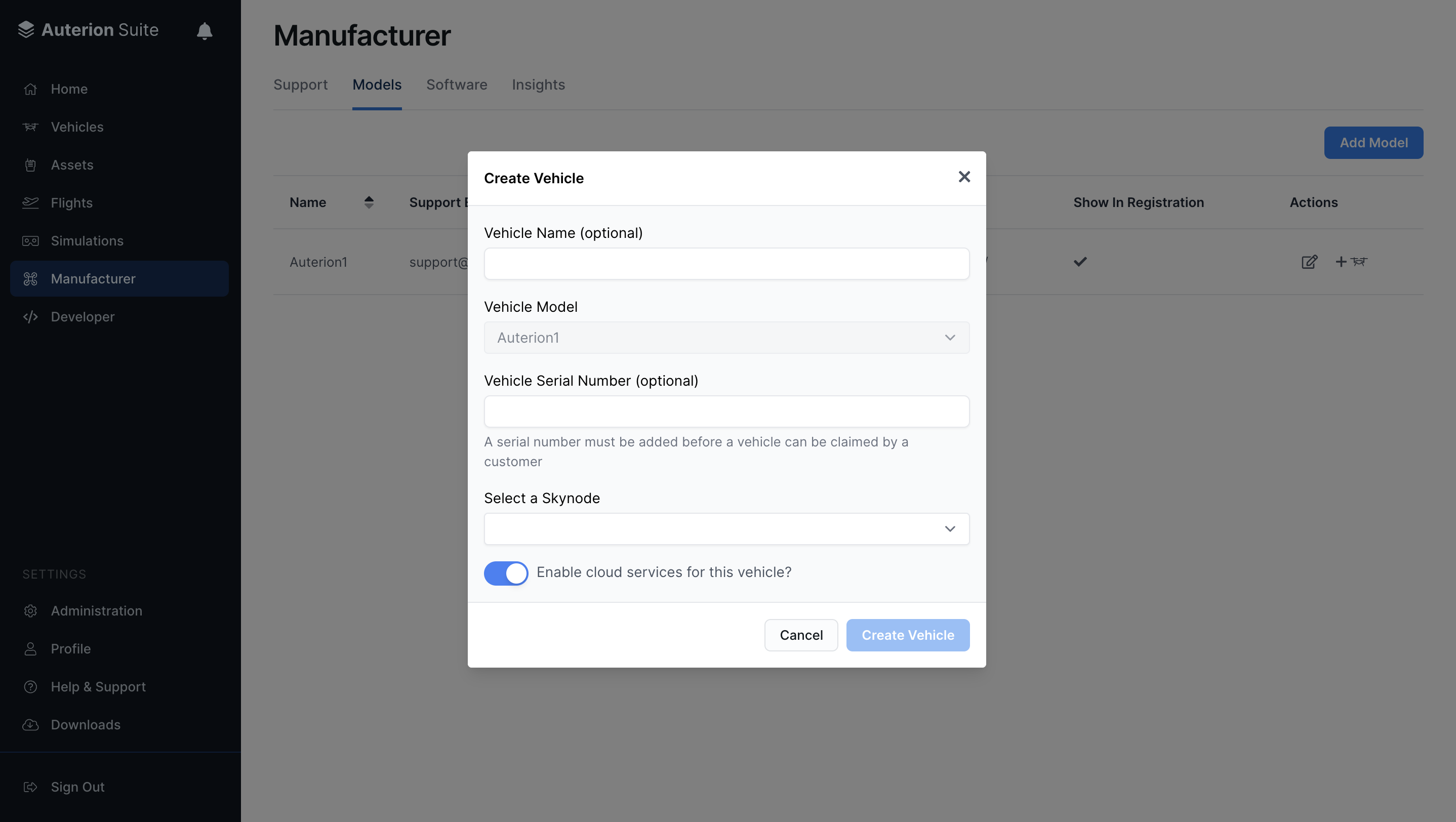
Task: Switch to the Software tab
Action: coord(456,85)
